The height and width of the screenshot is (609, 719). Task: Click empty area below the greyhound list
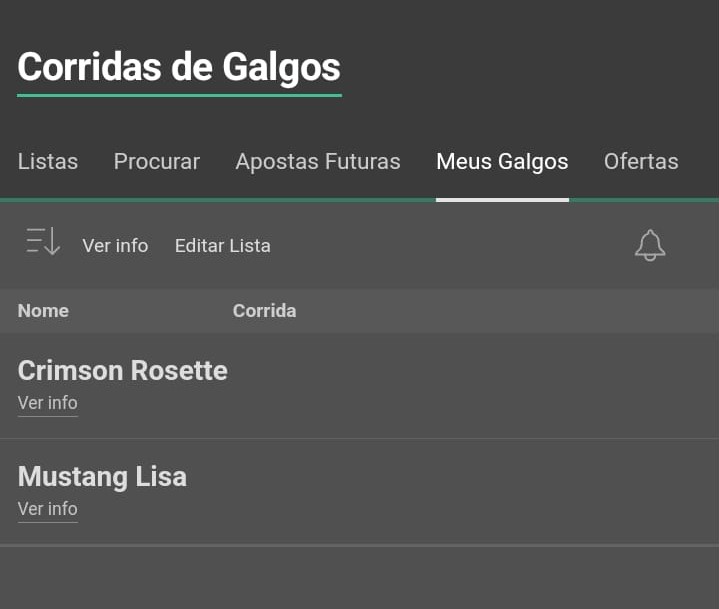360,578
